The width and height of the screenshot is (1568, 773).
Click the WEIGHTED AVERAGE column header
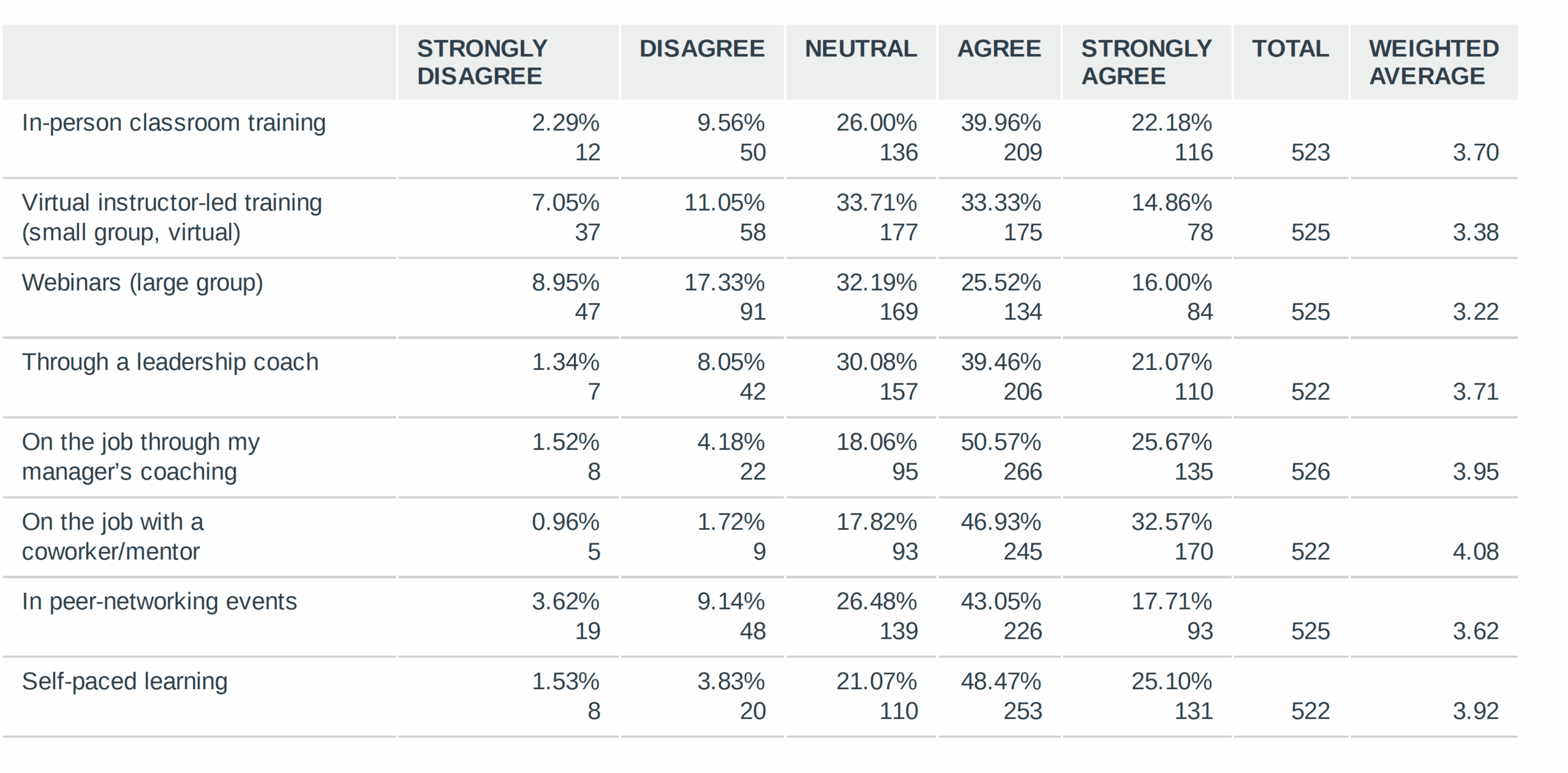pos(1434,62)
